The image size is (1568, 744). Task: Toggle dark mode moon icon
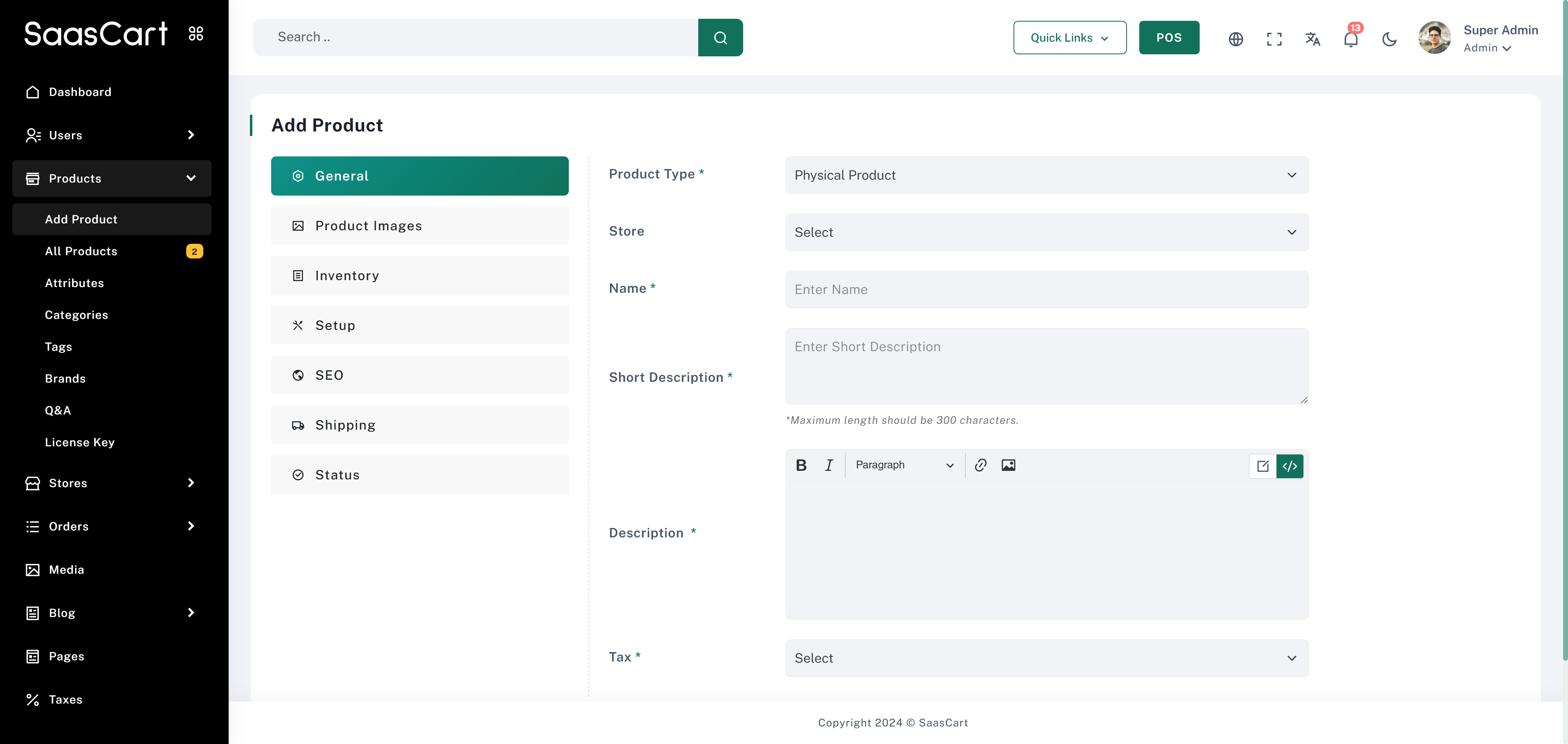click(x=1389, y=39)
